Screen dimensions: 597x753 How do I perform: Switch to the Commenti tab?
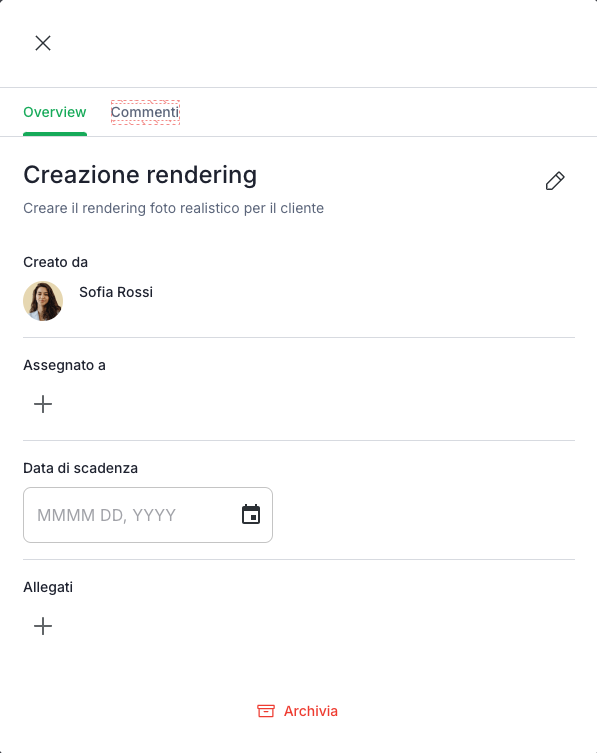[x=145, y=112]
